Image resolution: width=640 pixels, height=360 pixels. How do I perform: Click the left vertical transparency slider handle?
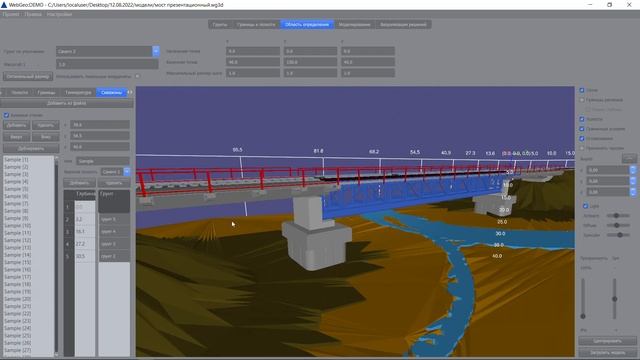point(583,316)
